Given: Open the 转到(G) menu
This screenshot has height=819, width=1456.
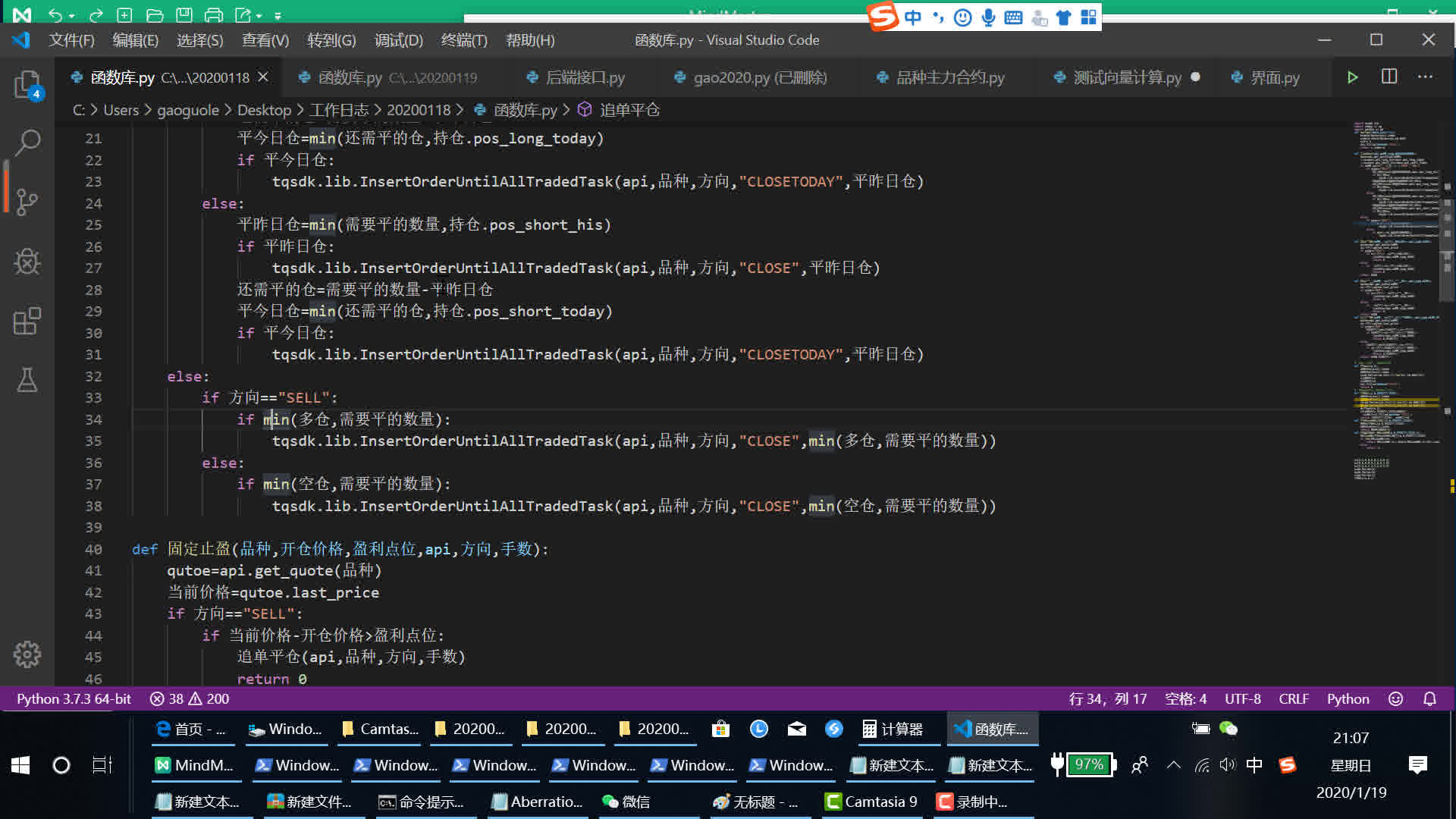Looking at the screenshot, I should pyautogui.click(x=331, y=40).
